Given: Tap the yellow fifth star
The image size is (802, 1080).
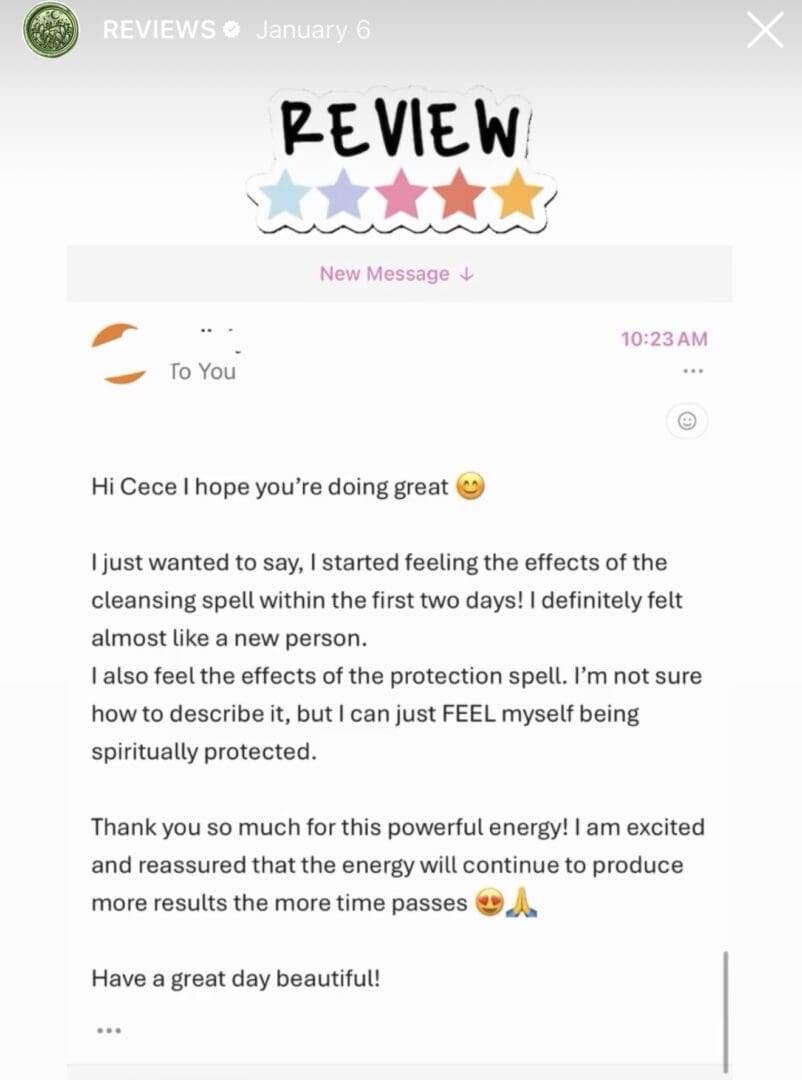Looking at the screenshot, I should 516,195.
